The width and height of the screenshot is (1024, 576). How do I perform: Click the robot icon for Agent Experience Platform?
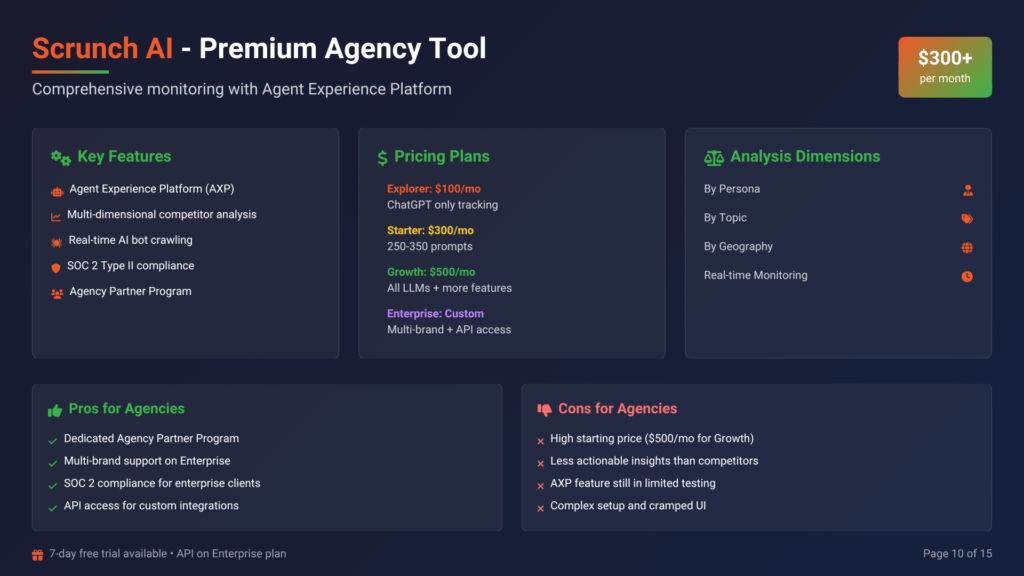[57, 190]
